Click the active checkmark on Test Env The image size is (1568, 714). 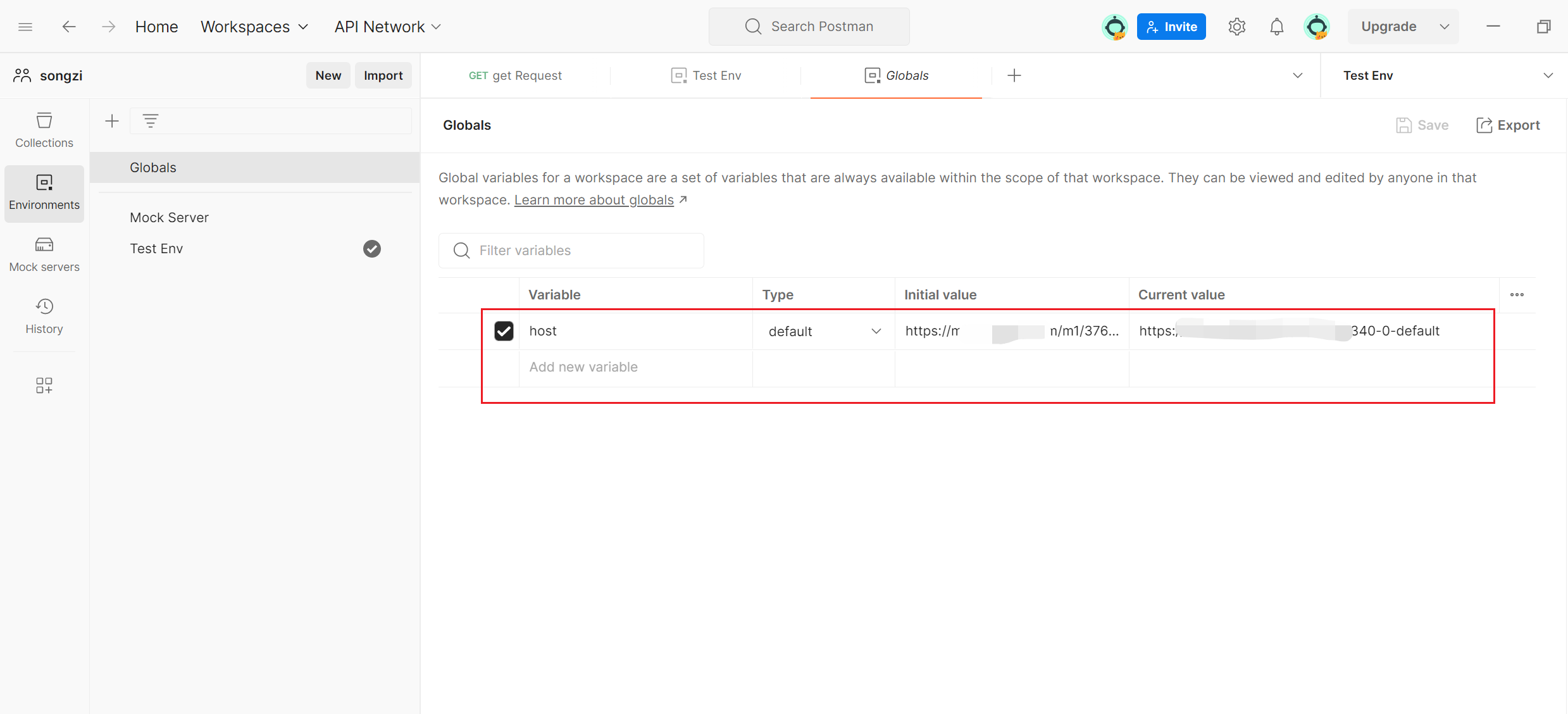click(x=372, y=249)
